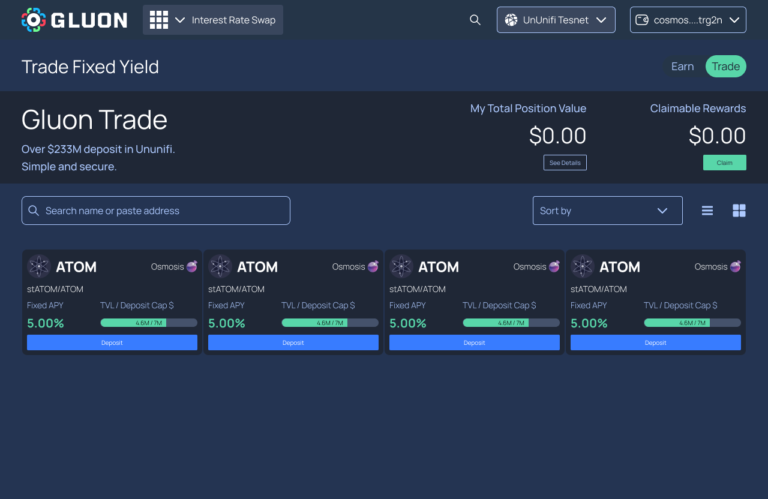Click the ATOM token icon in the first card

point(39,266)
